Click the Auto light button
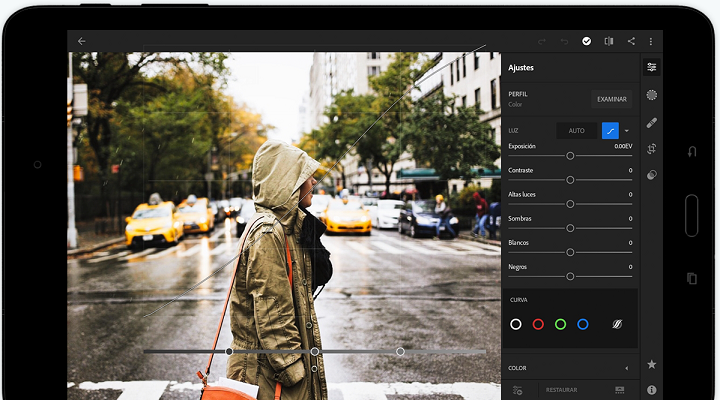The image size is (720, 400). click(x=576, y=131)
